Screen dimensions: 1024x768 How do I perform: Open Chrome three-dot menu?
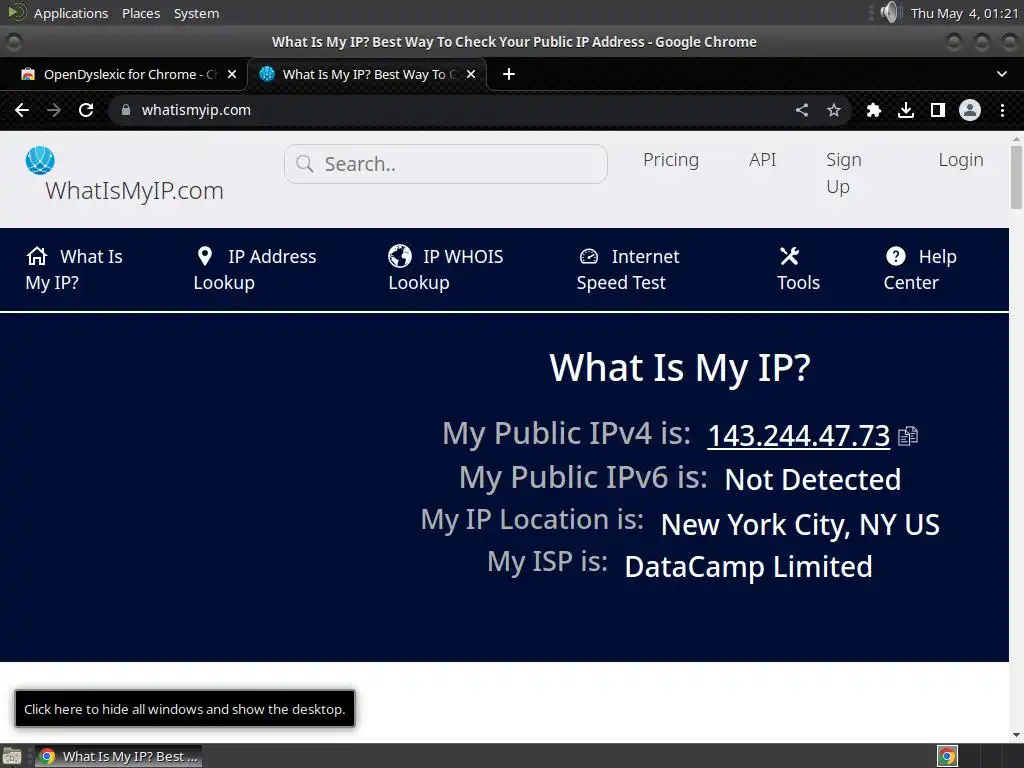(1002, 110)
